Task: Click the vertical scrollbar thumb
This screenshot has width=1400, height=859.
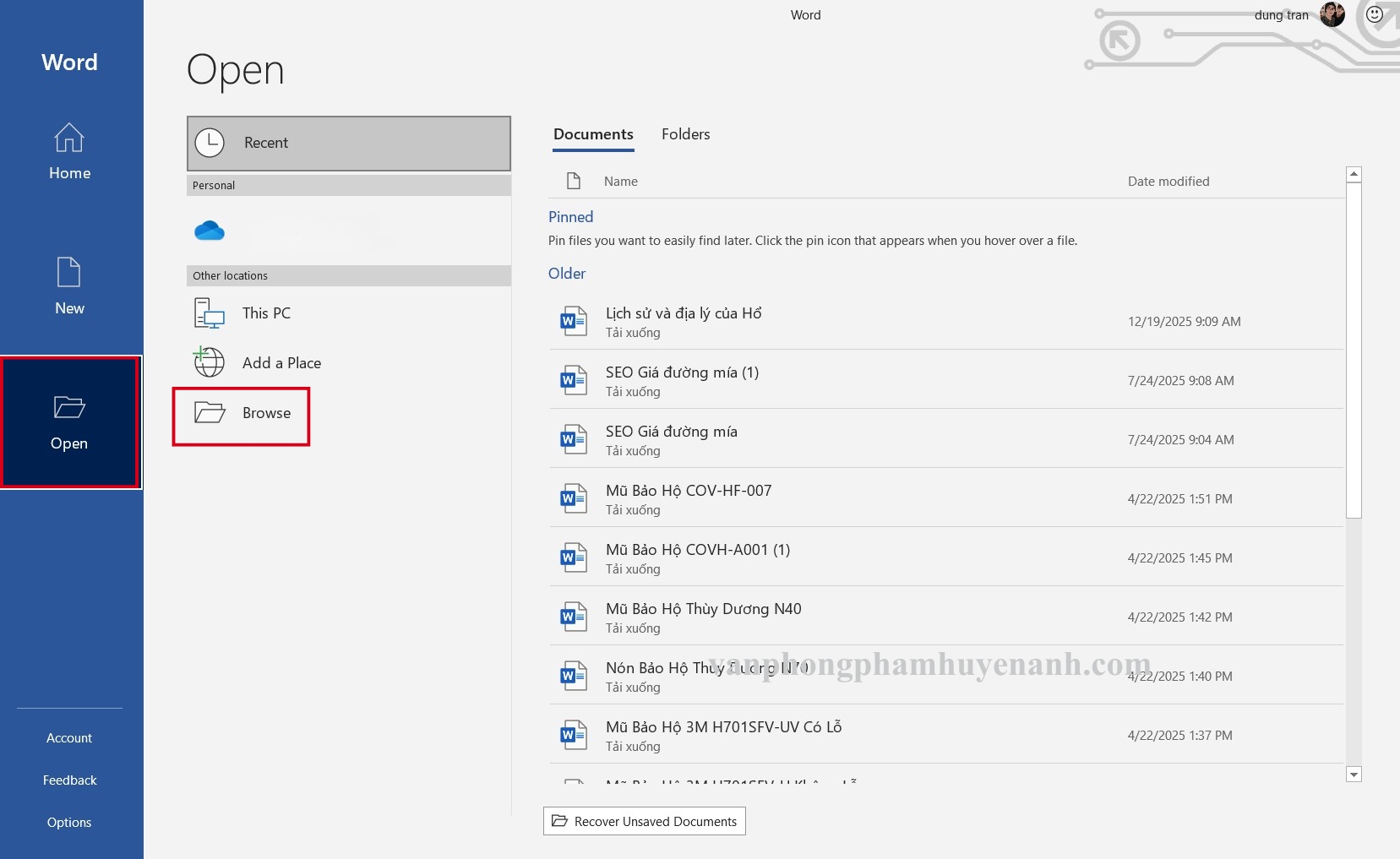Action: pos(1354,350)
